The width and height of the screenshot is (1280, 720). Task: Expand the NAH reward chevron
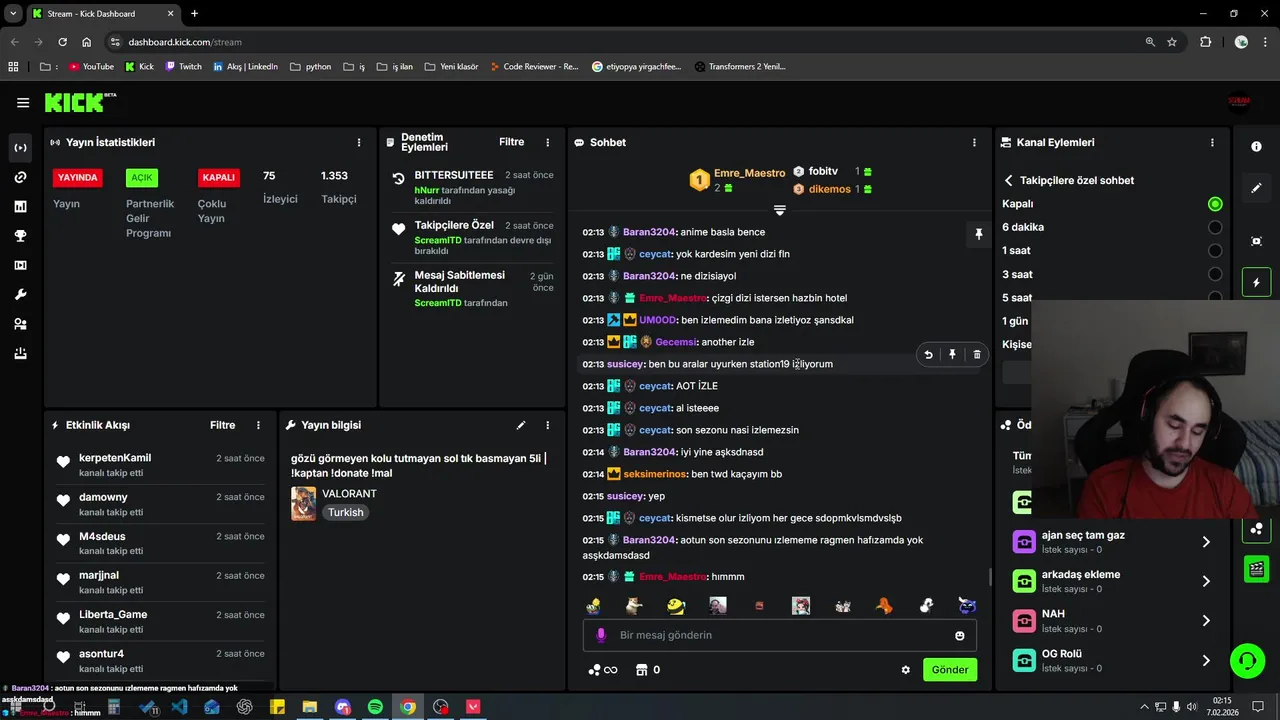(1206, 621)
